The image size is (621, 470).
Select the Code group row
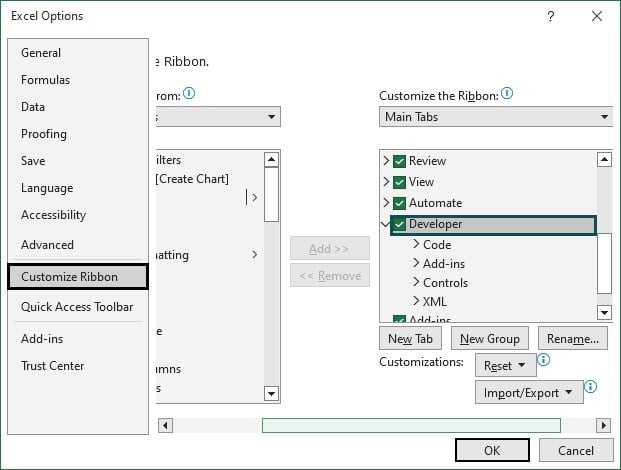click(437, 245)
